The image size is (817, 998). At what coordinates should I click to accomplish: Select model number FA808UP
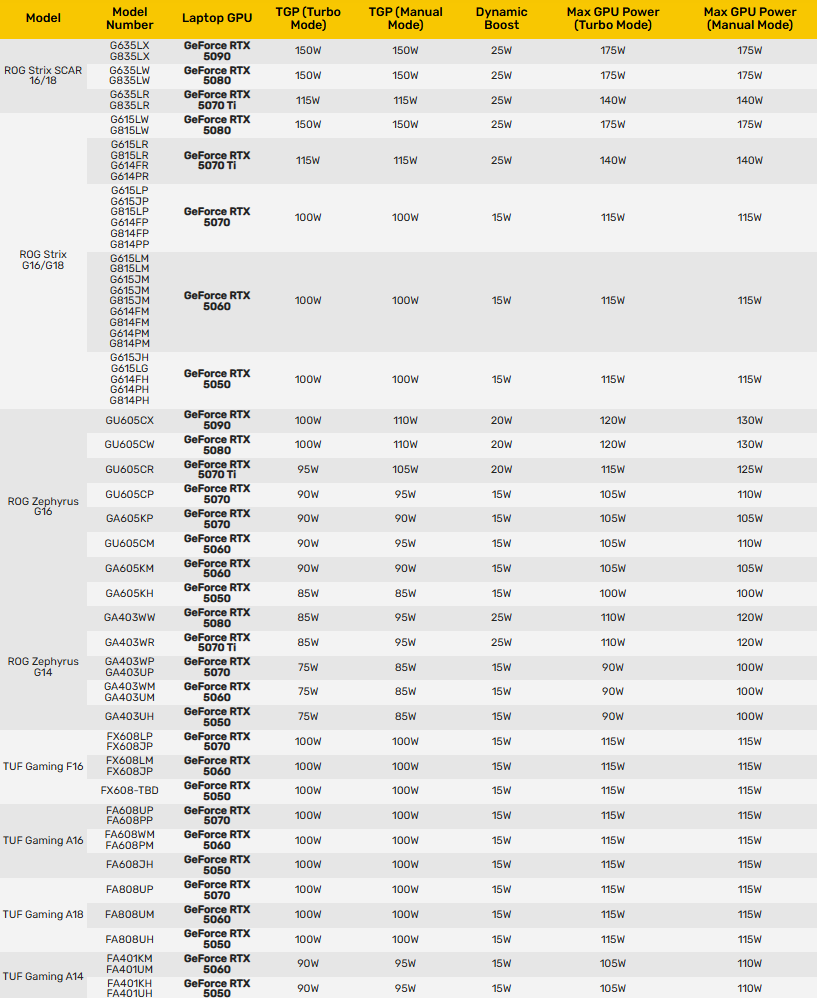tap(130, 889)
